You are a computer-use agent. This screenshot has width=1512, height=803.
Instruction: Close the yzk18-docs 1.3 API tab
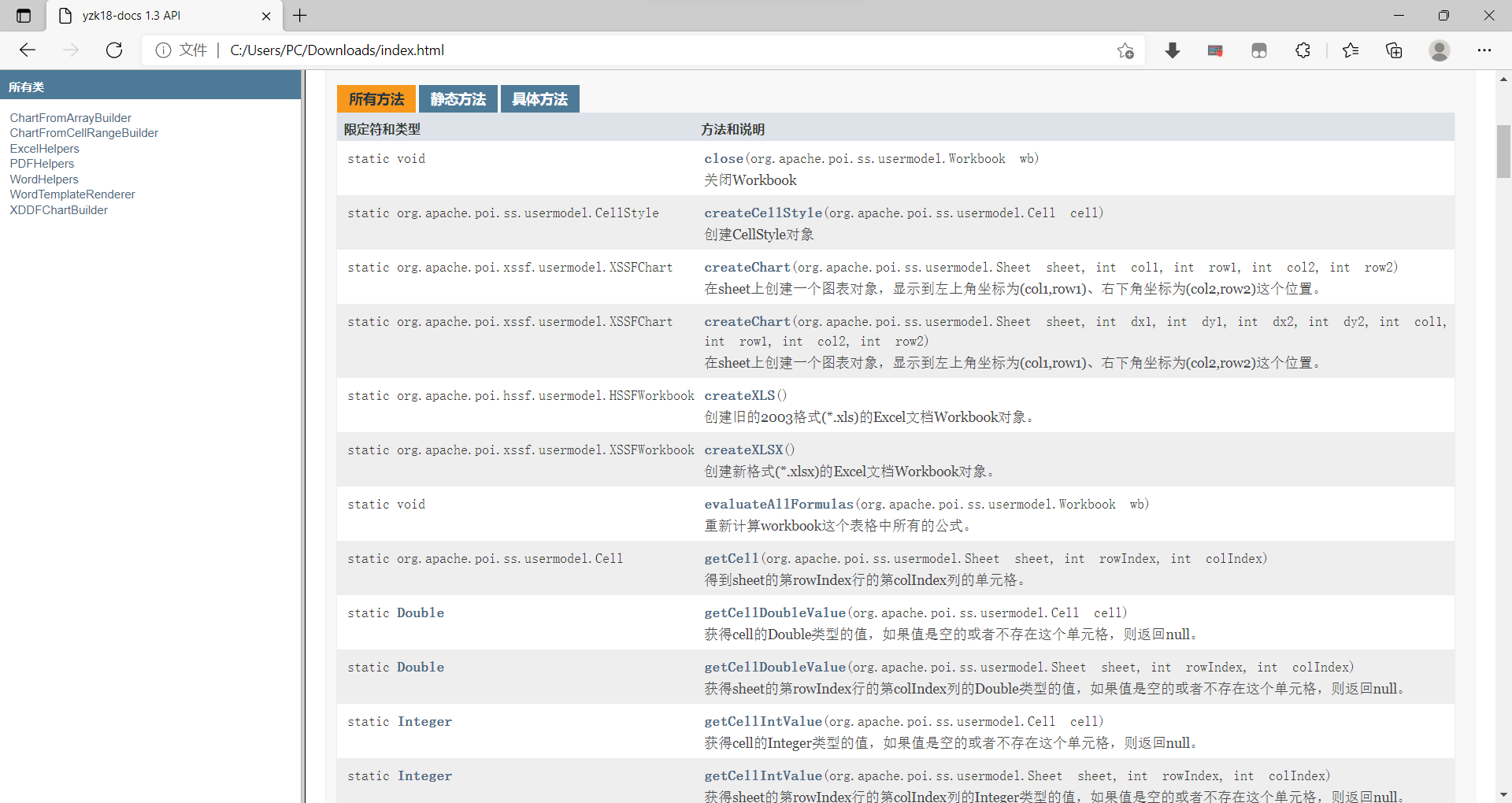266,16
